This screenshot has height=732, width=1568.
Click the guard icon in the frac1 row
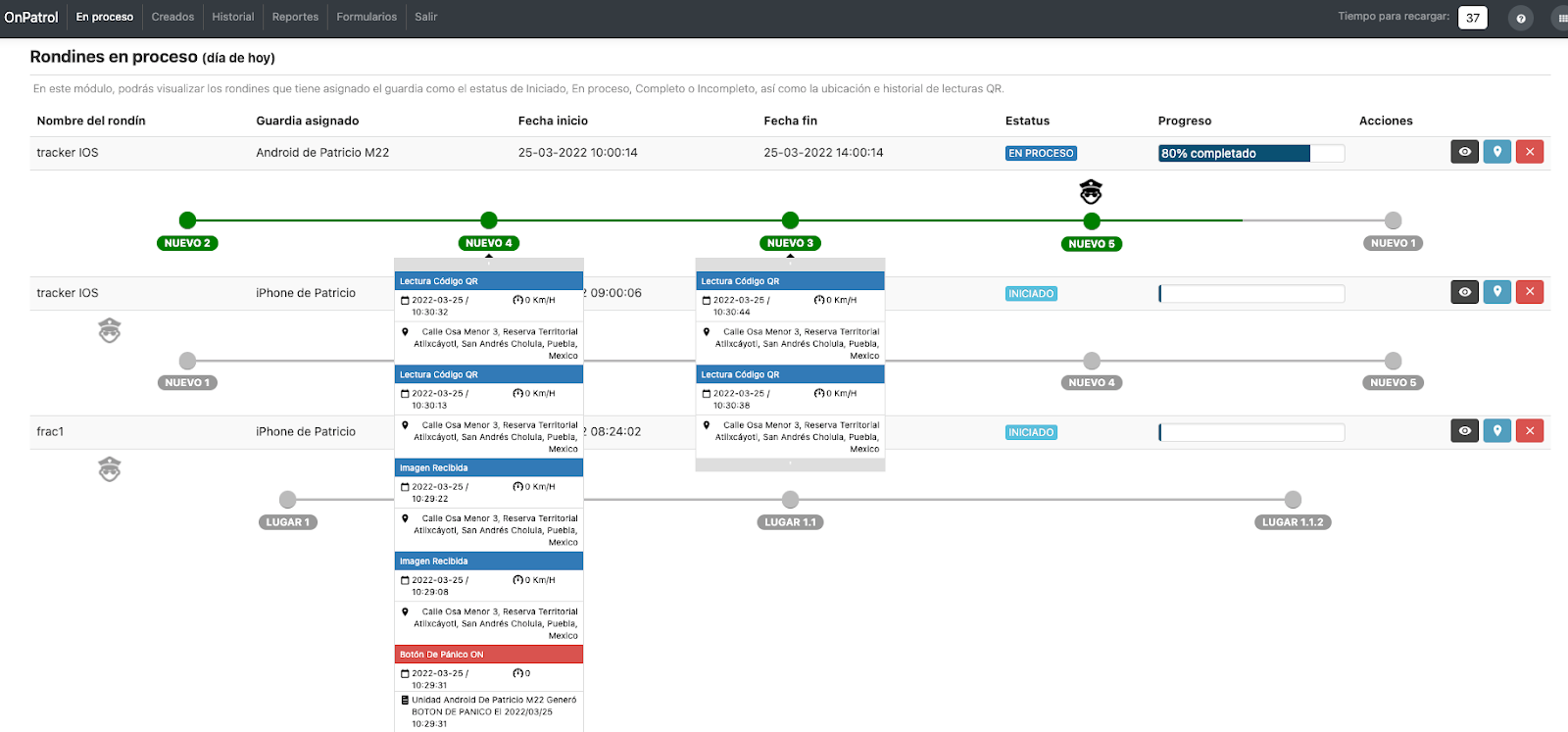coord(110,469)
